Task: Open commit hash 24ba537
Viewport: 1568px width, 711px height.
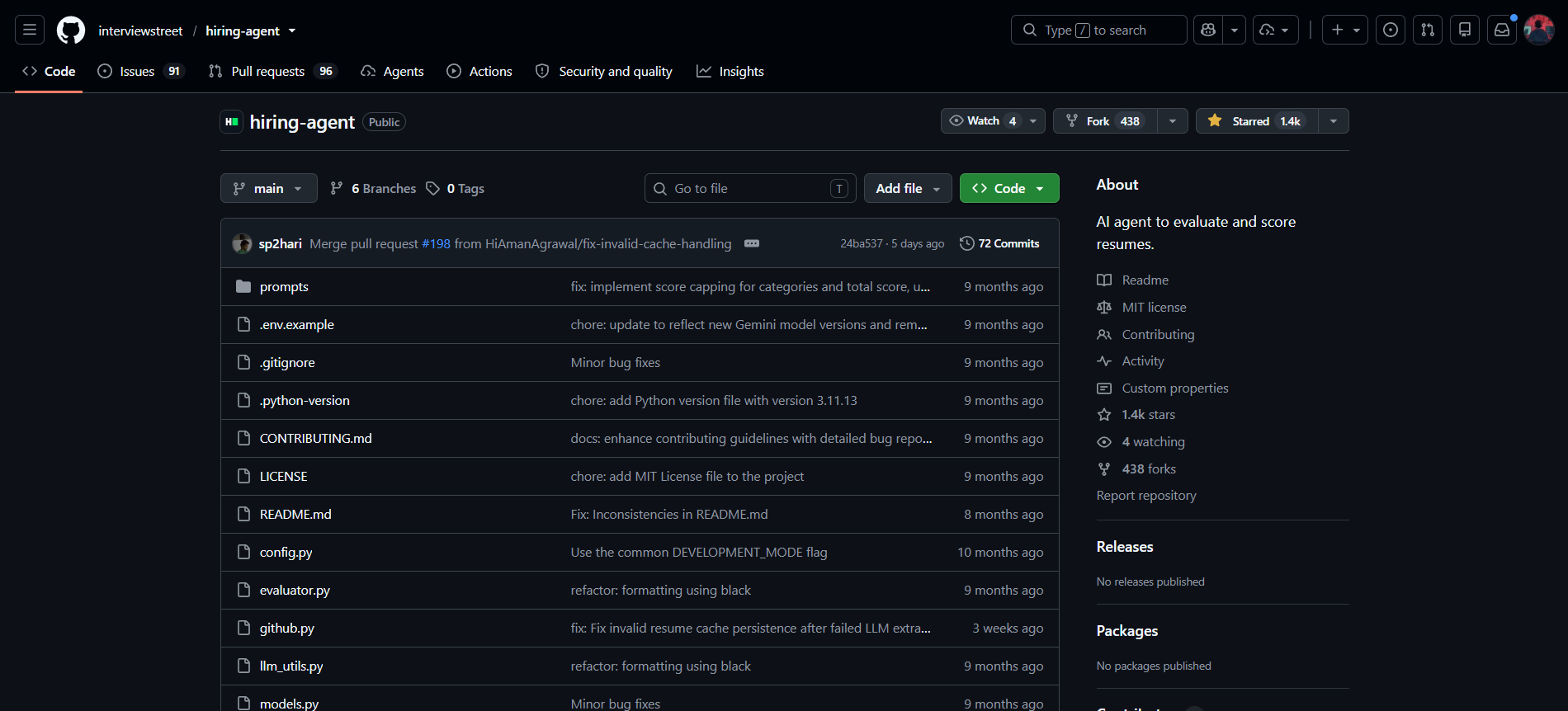Action: (x=862, y=244)
